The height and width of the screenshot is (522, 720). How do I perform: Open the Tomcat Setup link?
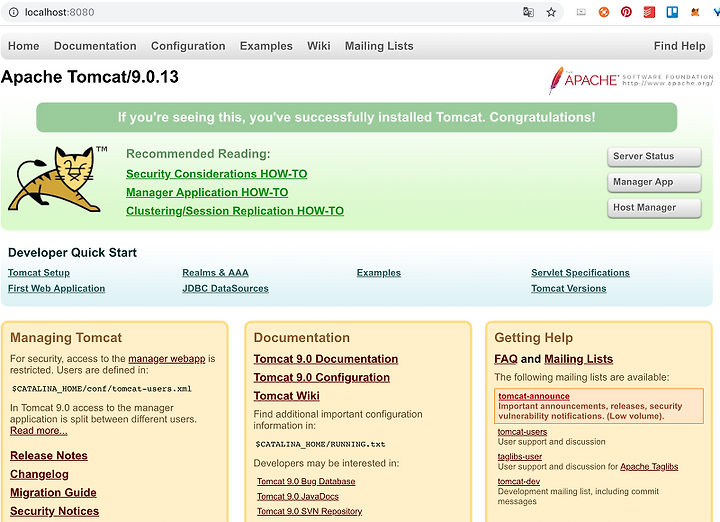[39, 273]
